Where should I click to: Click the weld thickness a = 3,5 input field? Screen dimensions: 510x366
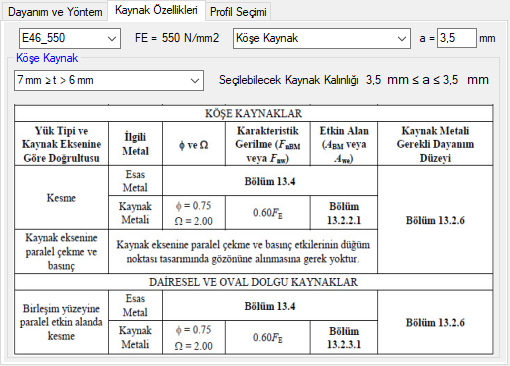(x=457, y=38)
